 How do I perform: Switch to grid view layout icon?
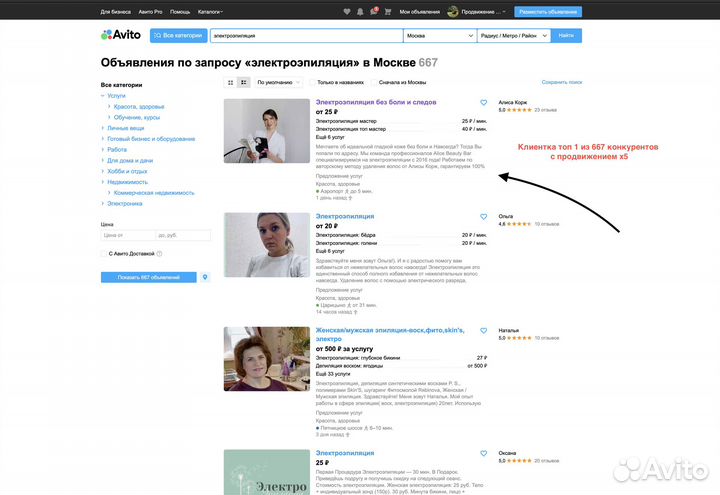(231, 83)
